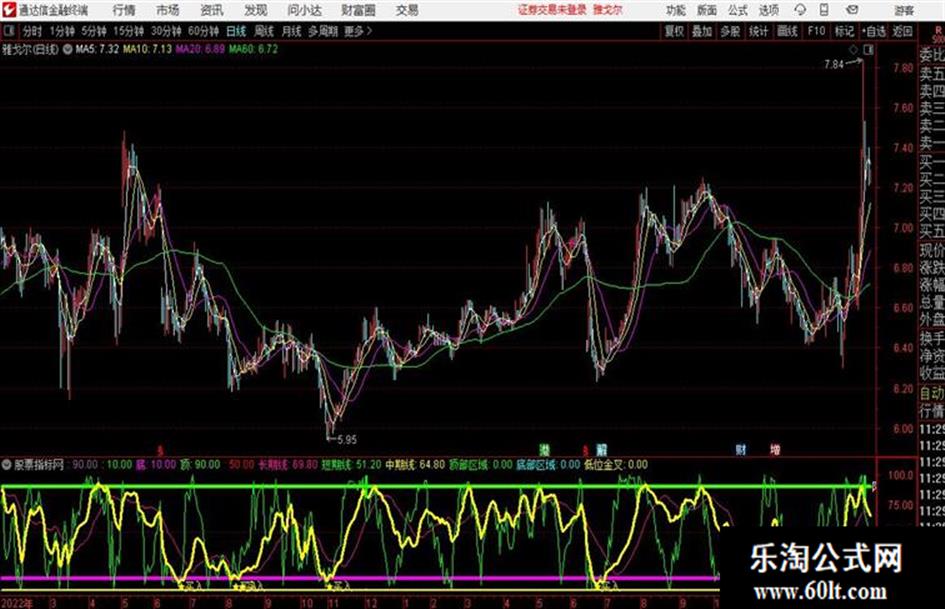Click the 低位金叉 indicator label
Screen dimensions: 945x609
point(605,465)
